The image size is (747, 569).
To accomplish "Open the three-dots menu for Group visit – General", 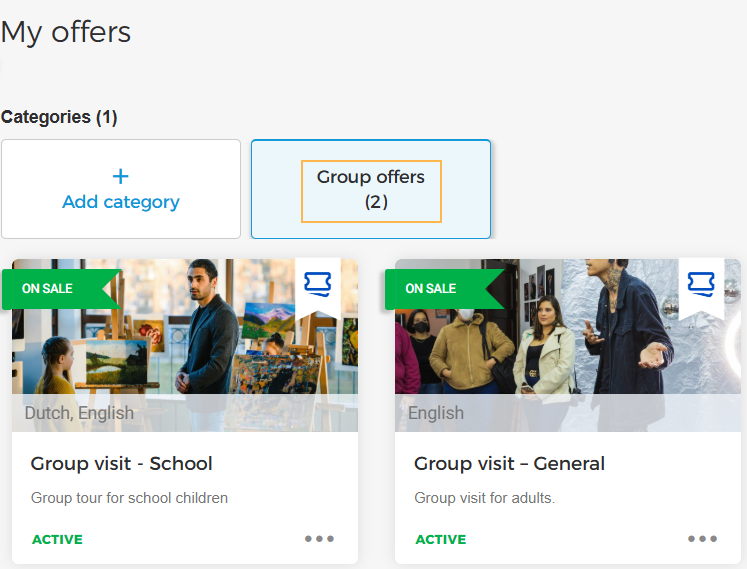I will point(702,539).
